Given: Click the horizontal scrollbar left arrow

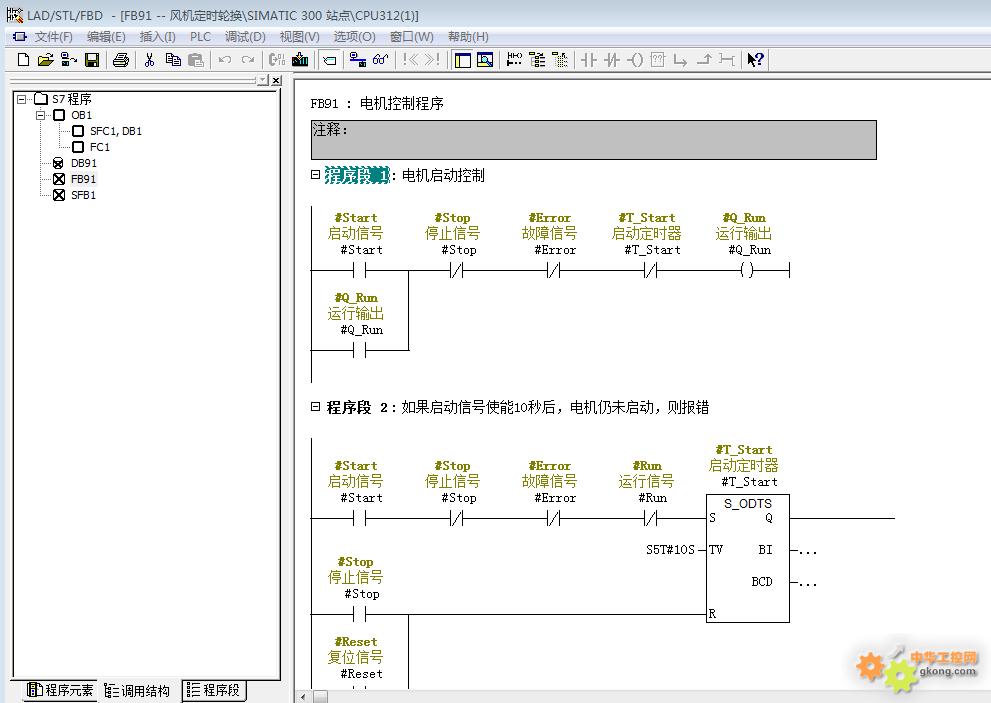Looking at the screenshot, I should click(x=303, y=697).
